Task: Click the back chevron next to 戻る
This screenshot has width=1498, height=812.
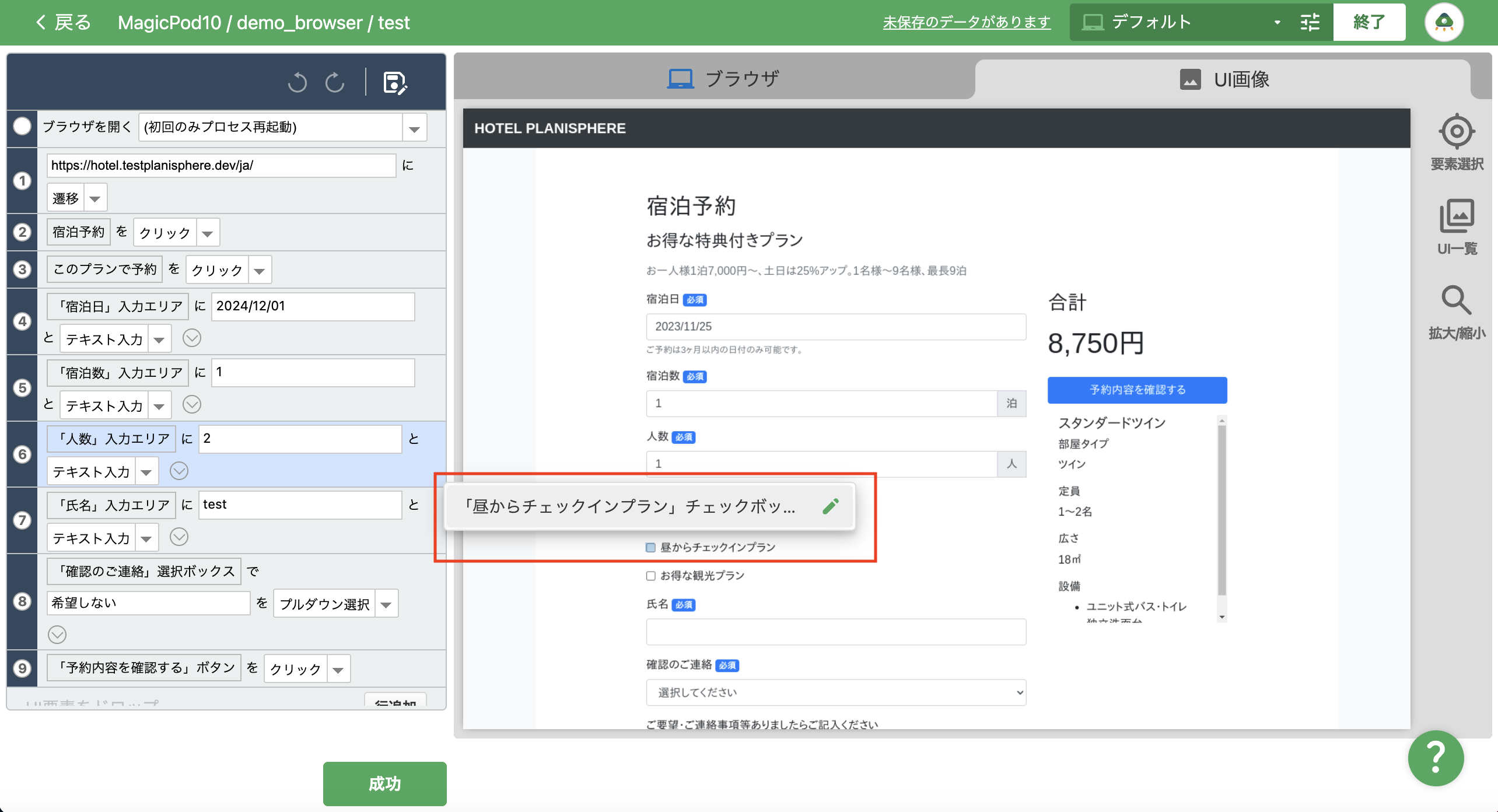Action: (x=41, y=23)
